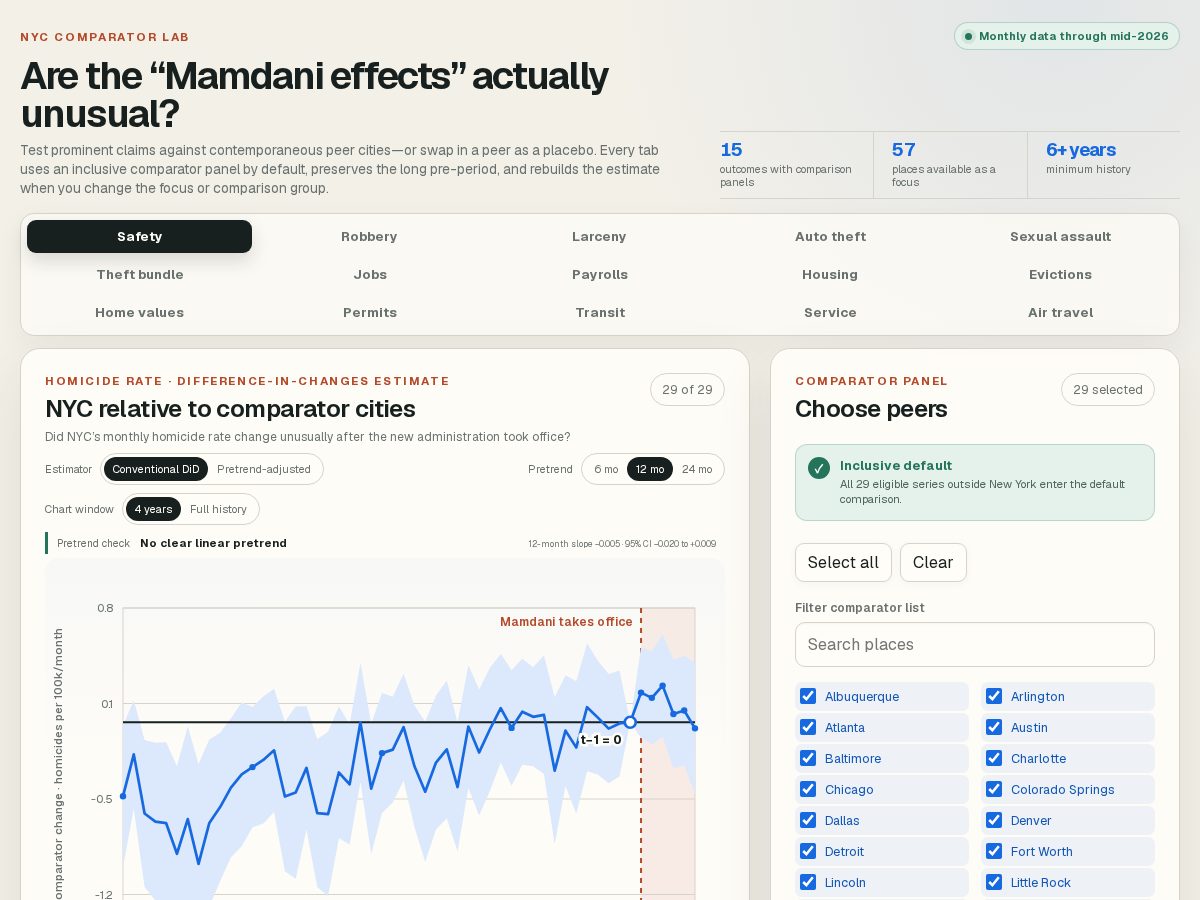Open the Permits tab
Screen dimensions: 1200x900
[x=369, y=313]
